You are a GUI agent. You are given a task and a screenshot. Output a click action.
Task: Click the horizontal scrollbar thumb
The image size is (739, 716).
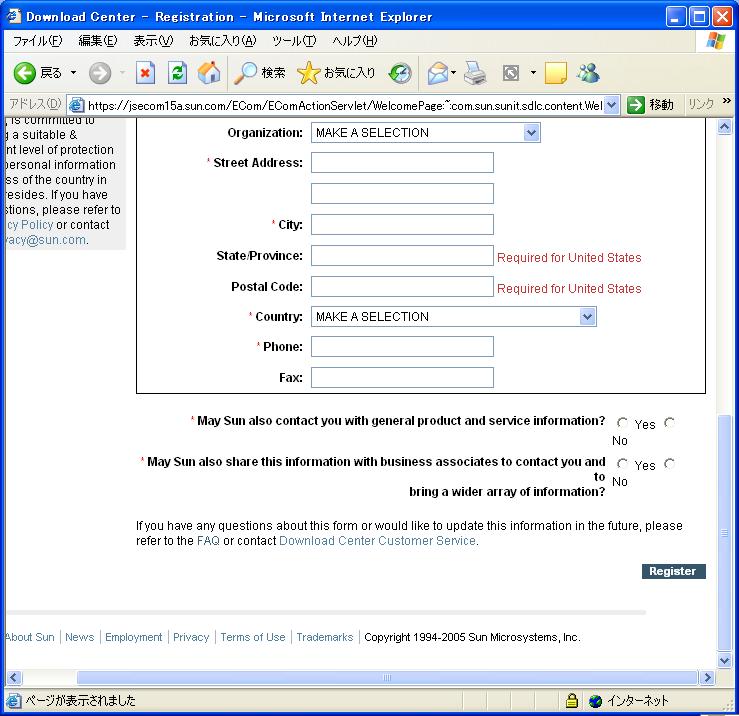(386, 677)
